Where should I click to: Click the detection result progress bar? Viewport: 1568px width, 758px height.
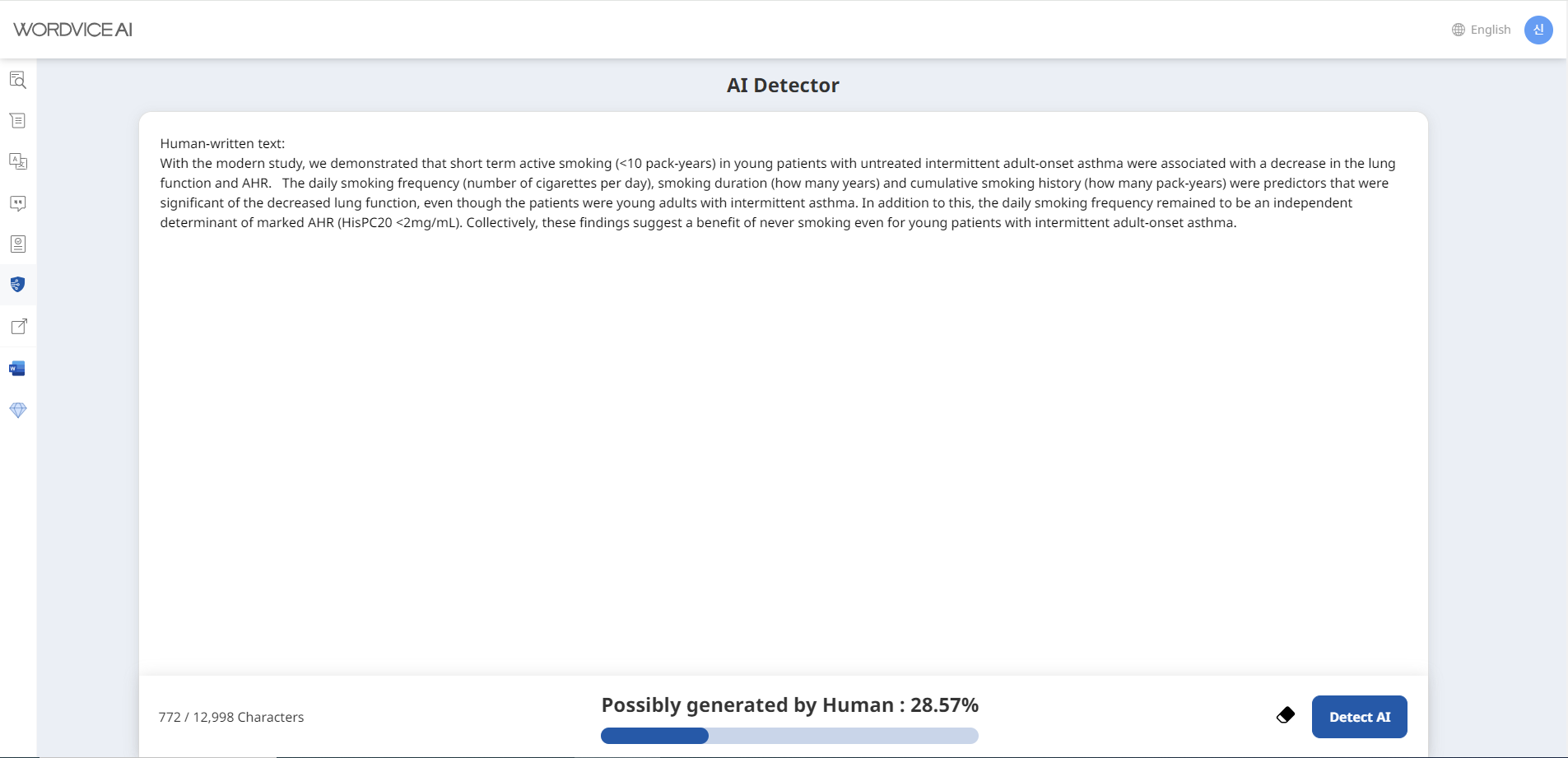[x=790, y=735]
